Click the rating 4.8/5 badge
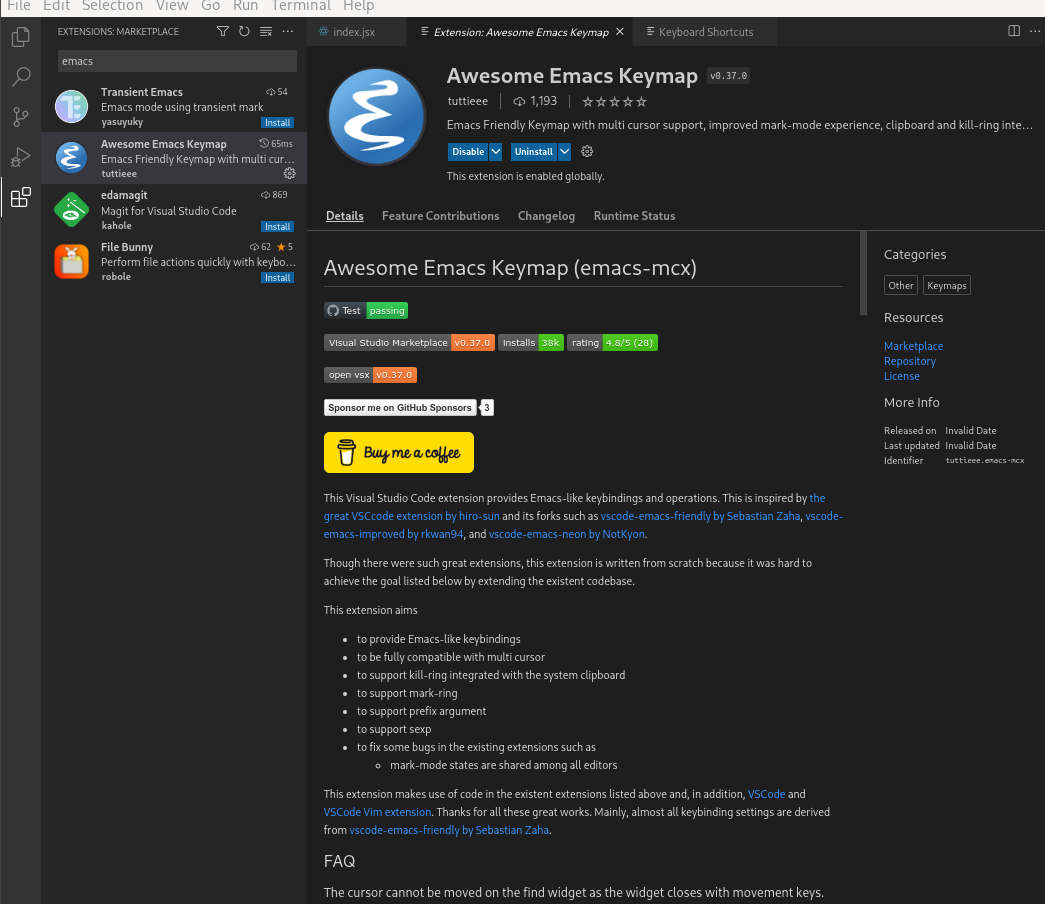 612,343
